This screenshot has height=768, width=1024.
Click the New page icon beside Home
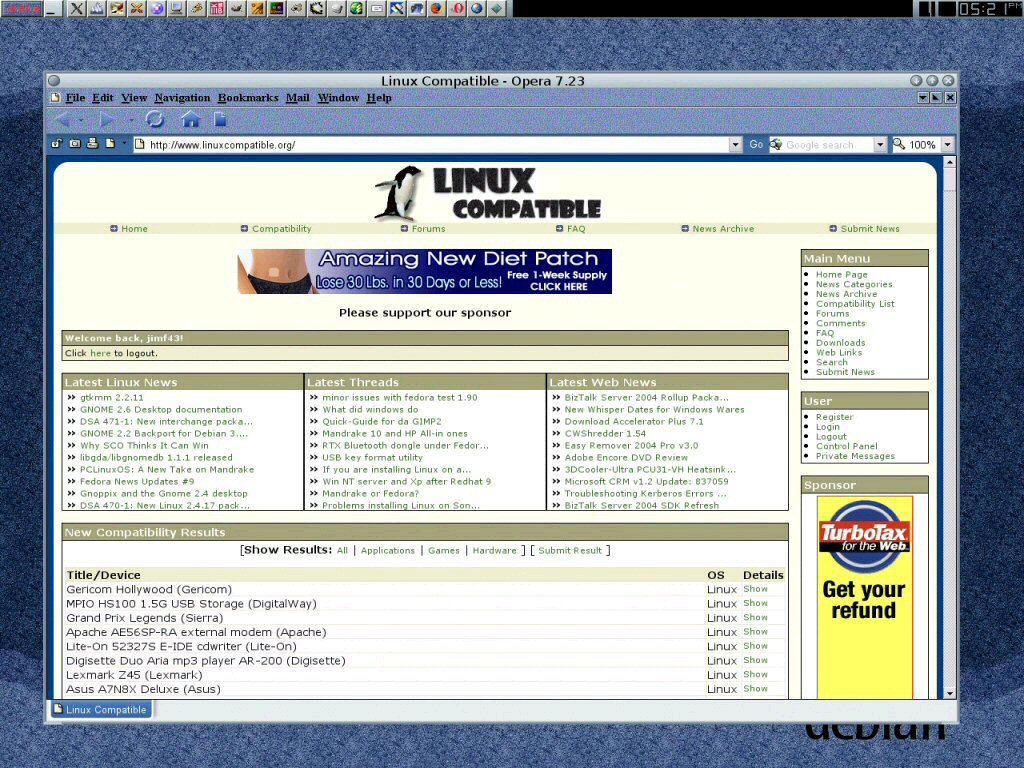tap(220, 120)
